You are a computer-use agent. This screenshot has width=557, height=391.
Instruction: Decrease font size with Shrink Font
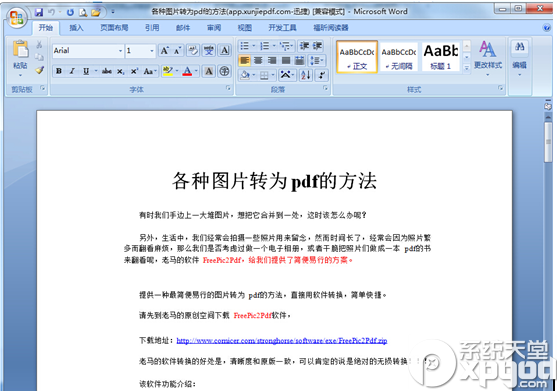(x=177, y=51)
